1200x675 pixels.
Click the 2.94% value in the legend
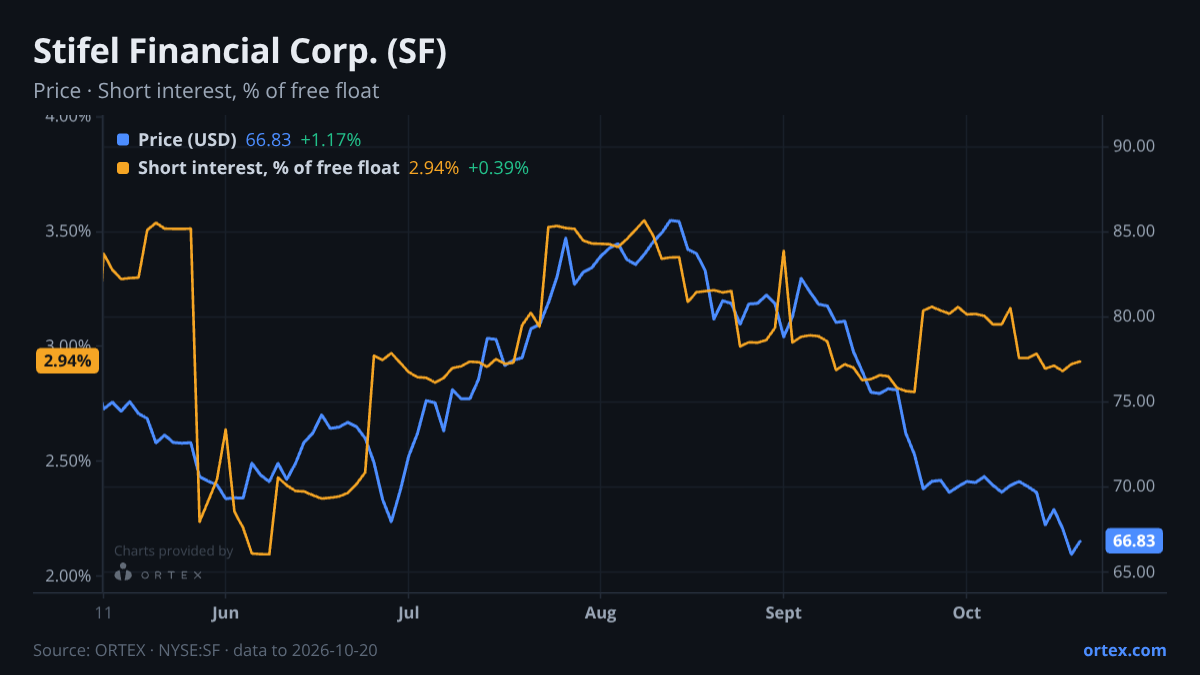click(x=434, y=168)
